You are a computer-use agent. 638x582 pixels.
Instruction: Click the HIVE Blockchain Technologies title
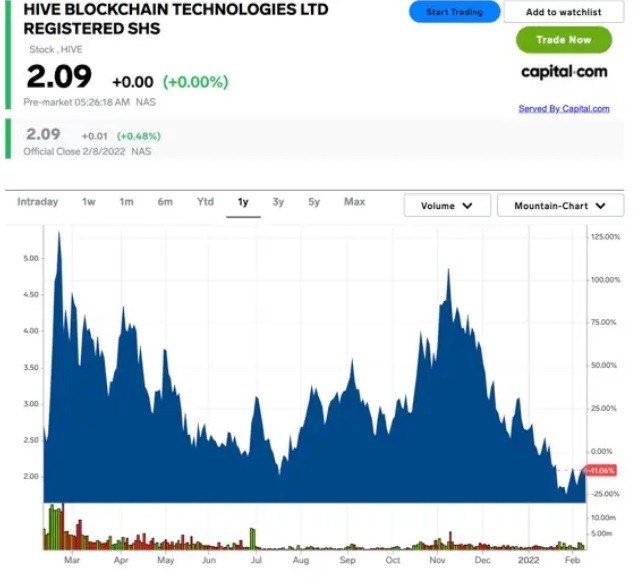tap(135, 19)
